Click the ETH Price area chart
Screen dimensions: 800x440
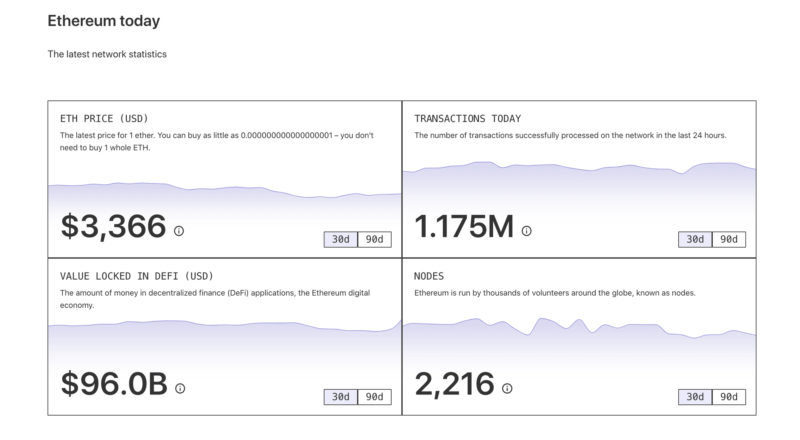pos(224,196)
